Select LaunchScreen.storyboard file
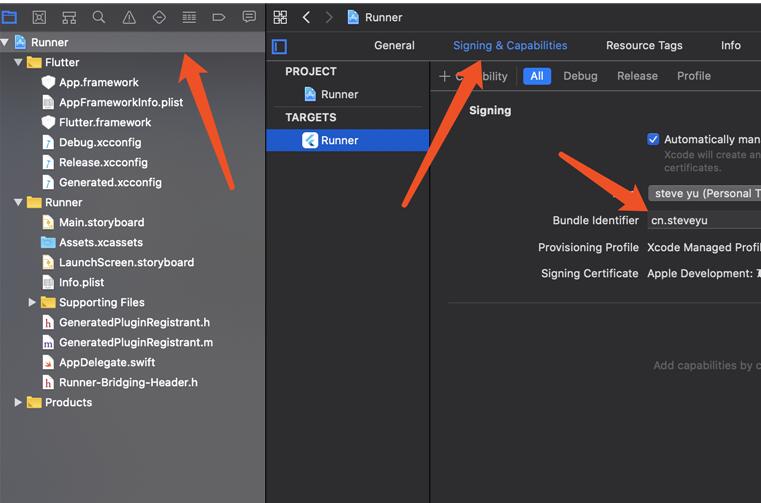Screen dimensions: 761x503 126,262
